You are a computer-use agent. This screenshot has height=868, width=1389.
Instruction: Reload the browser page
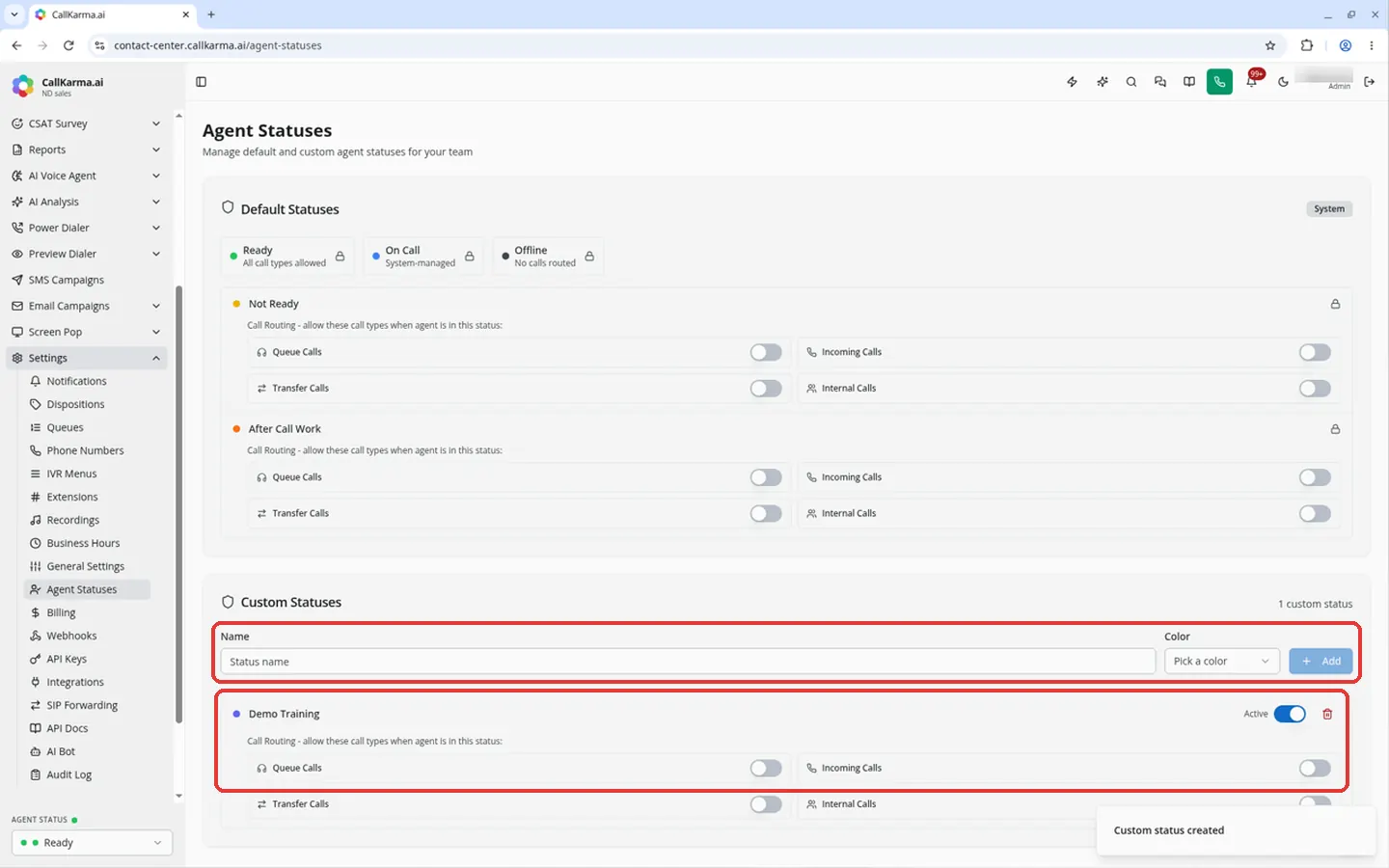(x=68, y=45)
